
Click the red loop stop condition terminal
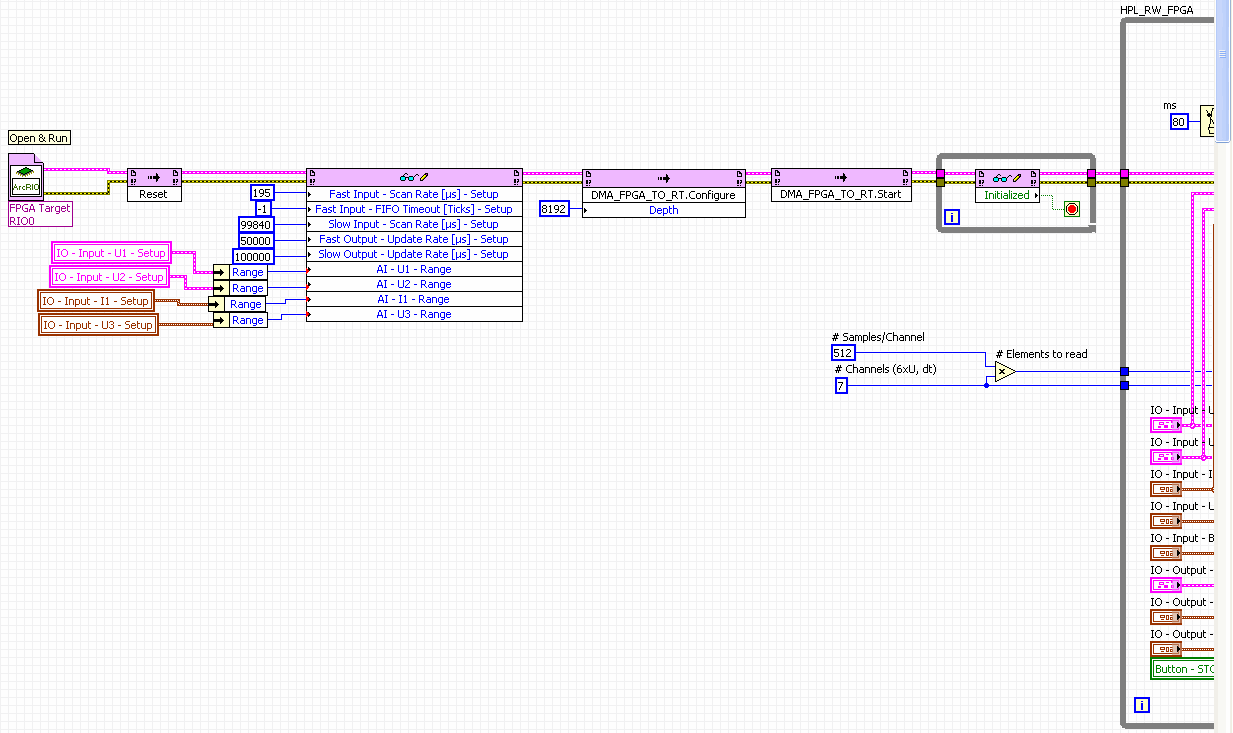[x=1071, y=209]
